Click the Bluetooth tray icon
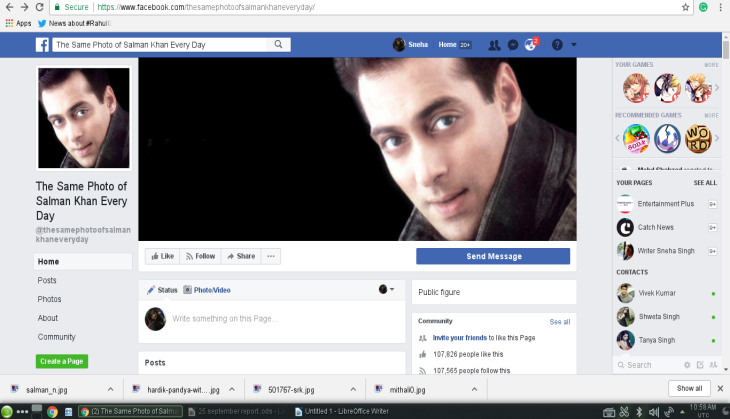The width and height of the screenshot is (730, 419). tap(639, 412)
